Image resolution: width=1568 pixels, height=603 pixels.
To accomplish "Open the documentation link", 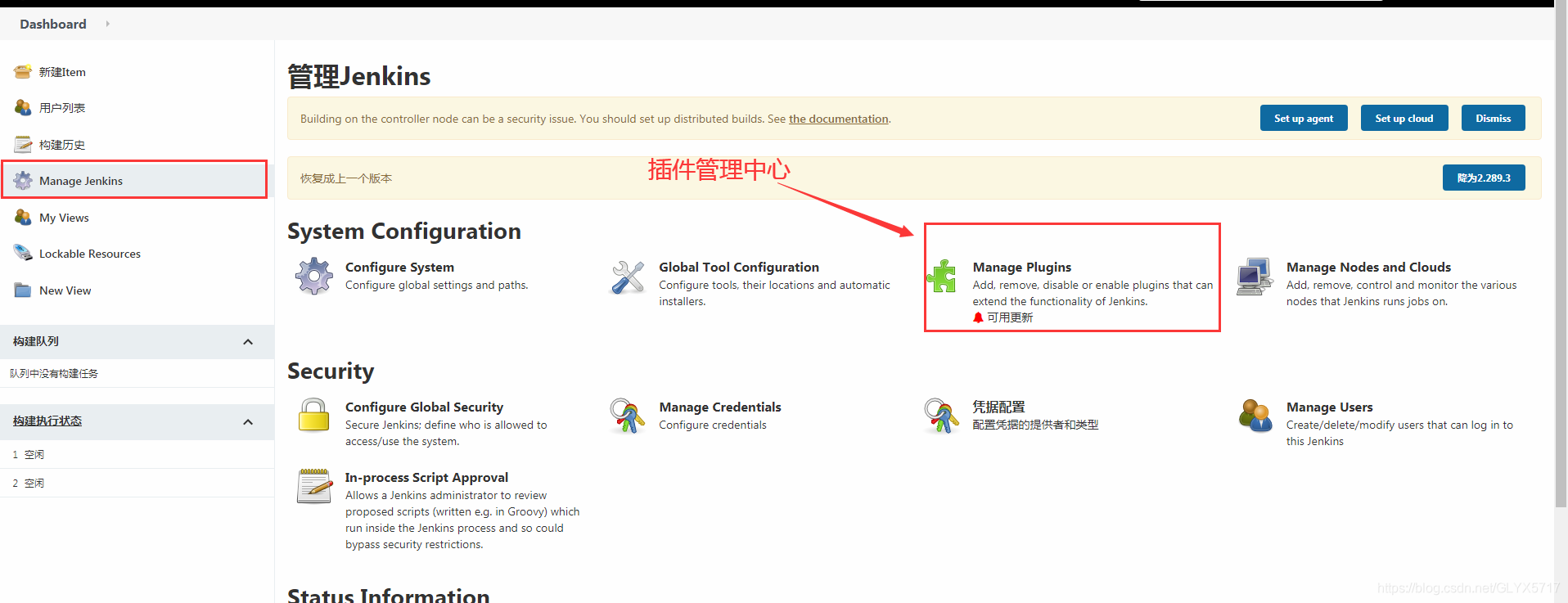I will click(839, 119).
